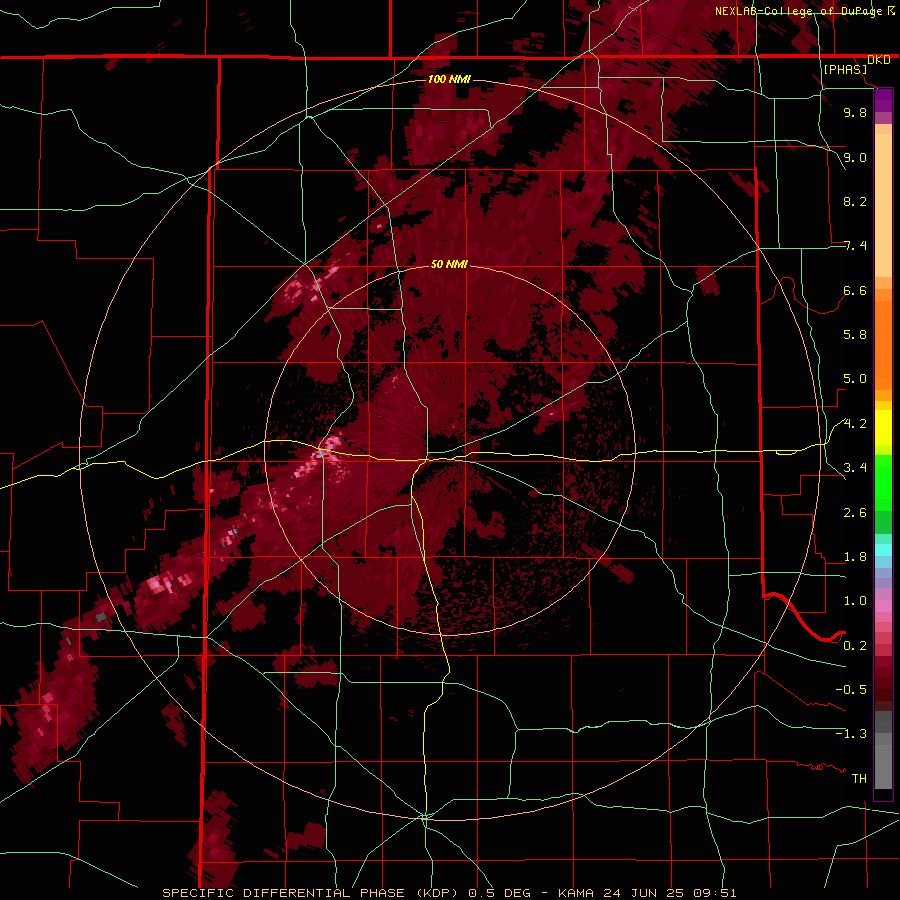Pick the orange segment of the color bar

tap(883, 340)
